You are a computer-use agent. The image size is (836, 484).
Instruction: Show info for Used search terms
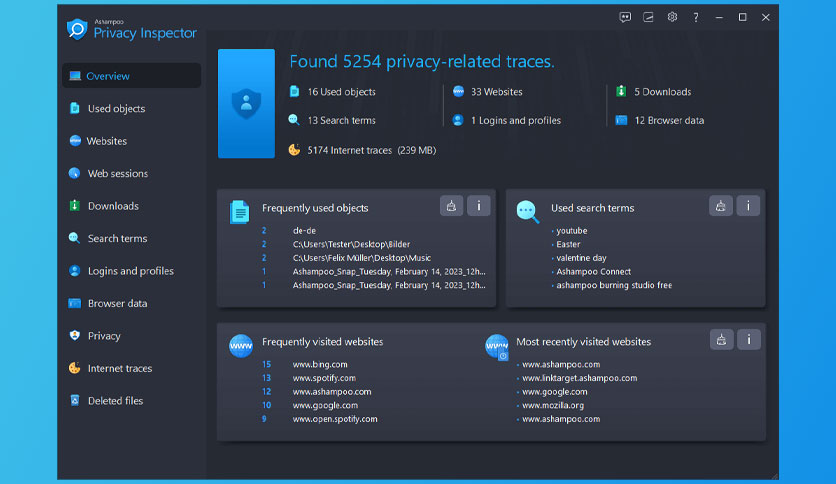click(x=748, y=206)
